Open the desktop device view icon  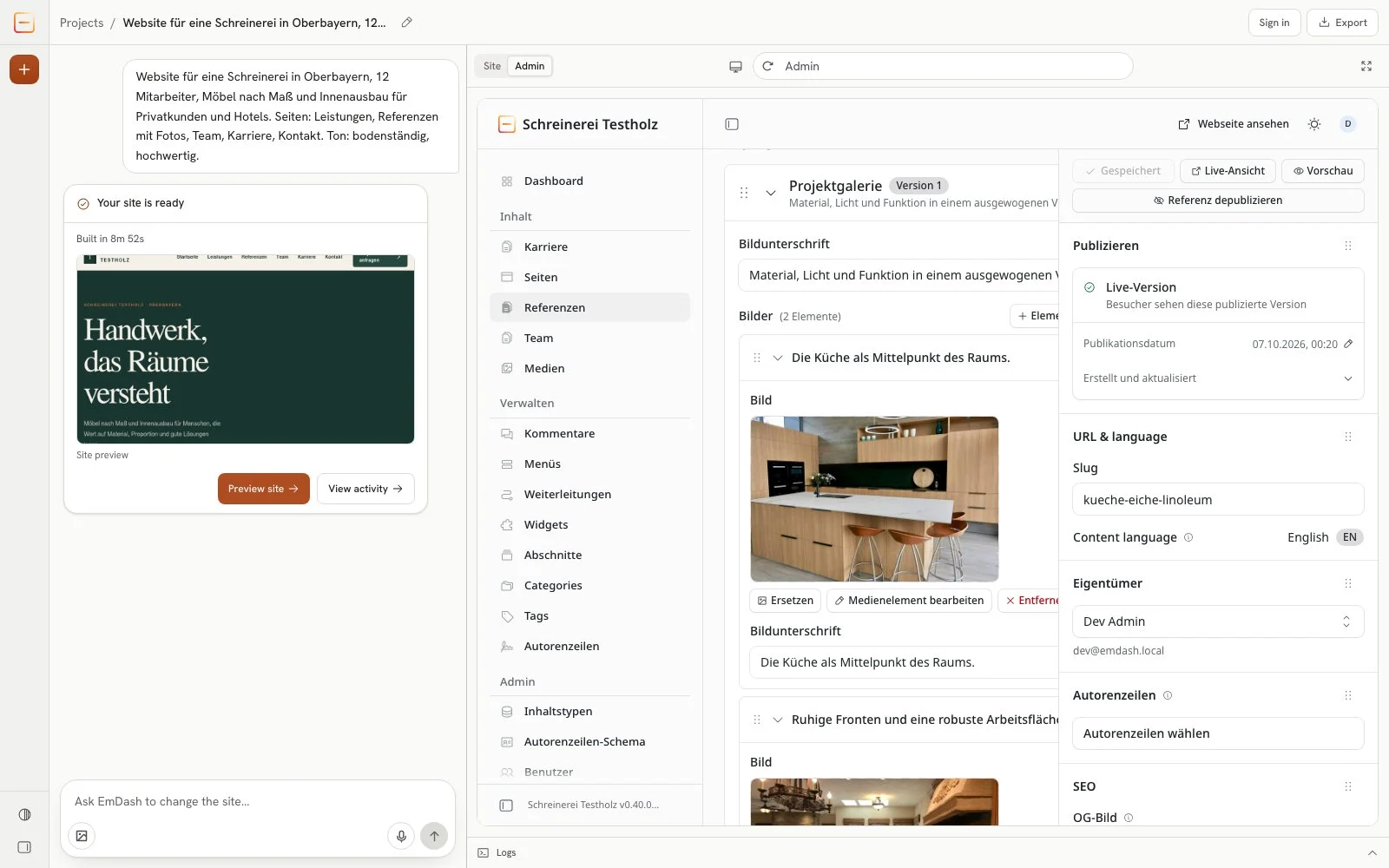(735, 67)
